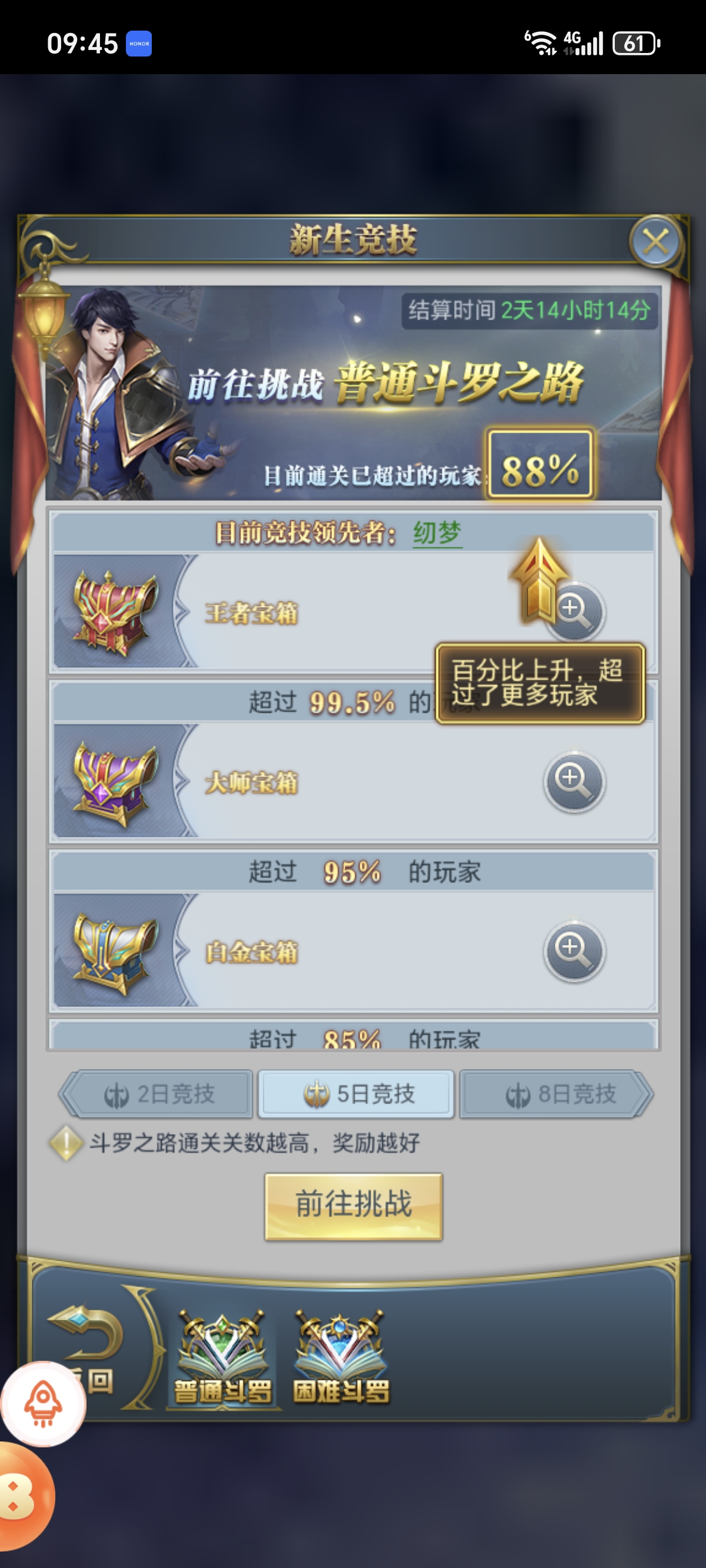The image size is (706, 1568).
Task: Inspect the 大师宝箱 reward with the magnifier
Action: (574, 782)
